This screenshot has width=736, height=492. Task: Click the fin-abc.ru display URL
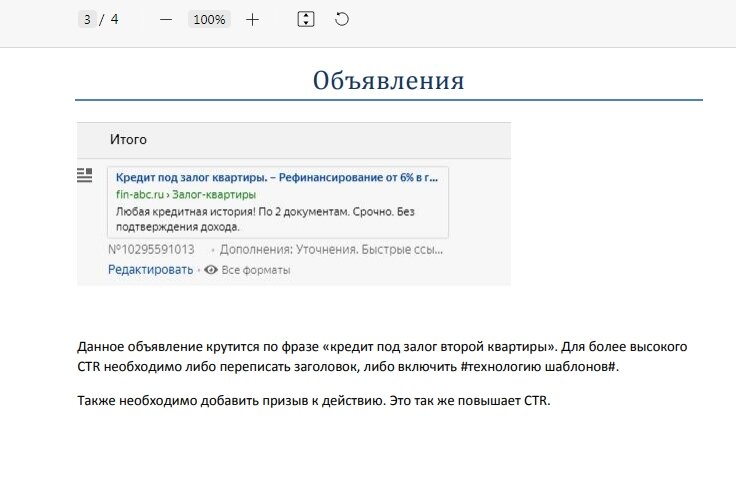(186, 194)
